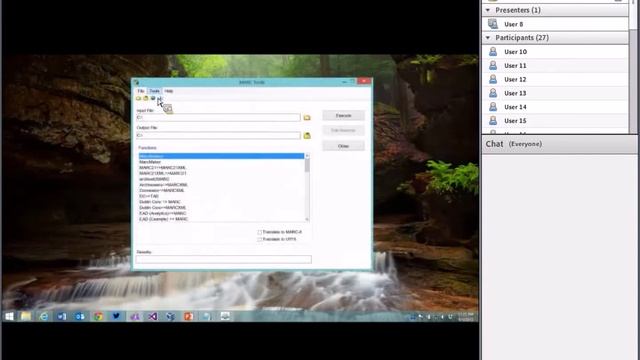
Task: Click the participants panel vertical scrollbar
Action: tap(633, 67)
